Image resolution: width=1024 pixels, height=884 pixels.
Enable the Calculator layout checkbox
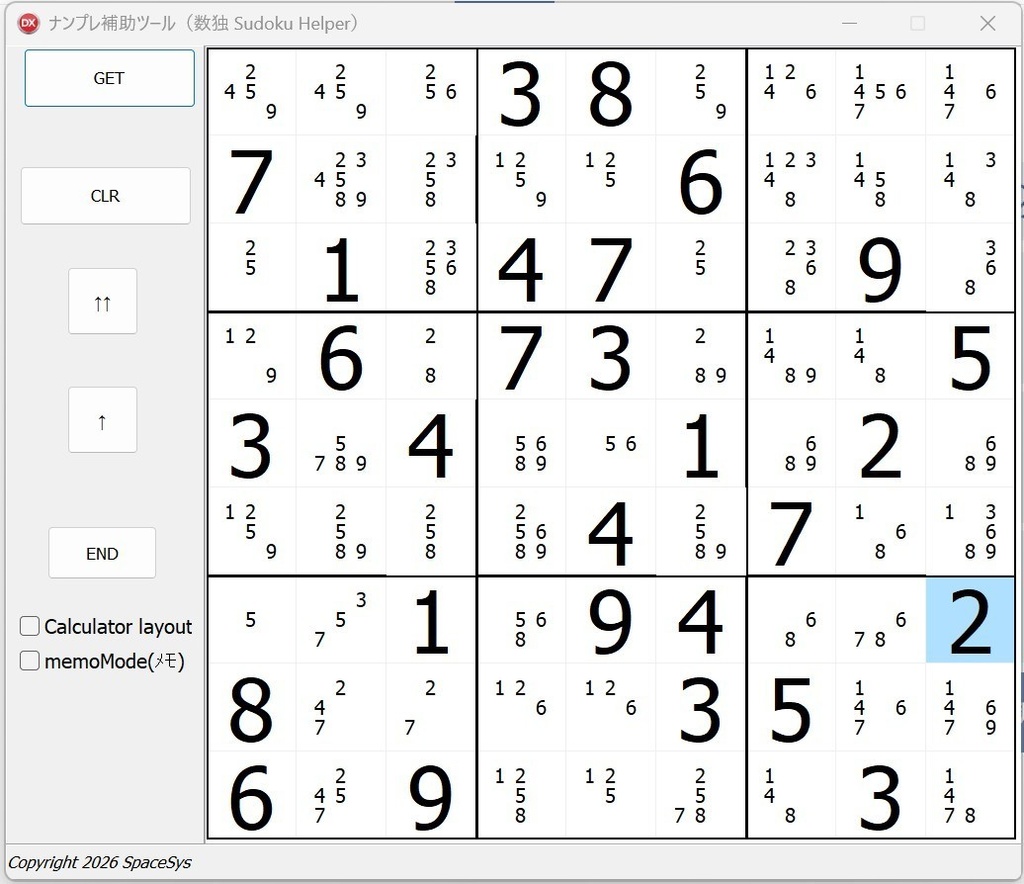[x=29, y=626]
